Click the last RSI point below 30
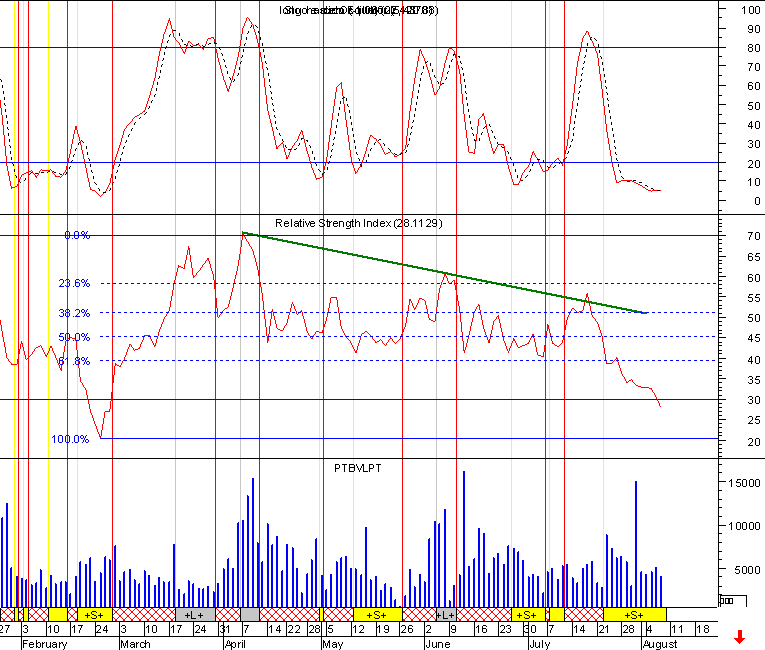The width and height of the screenshot is (765, 650). 660,406
